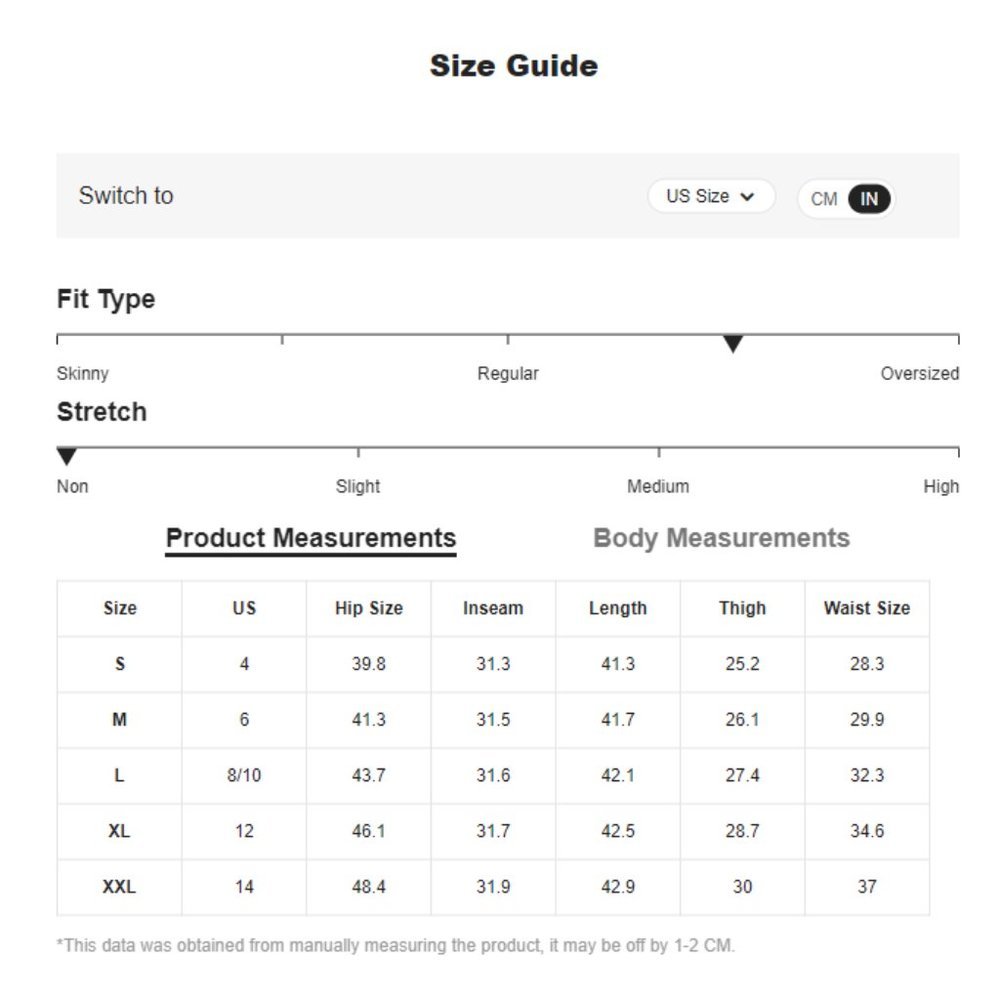Screen dimensions: 1000x1000
Task: Click the Stretch triangle marker at Non
Action: pyautogui.click(x=67, y=457)
